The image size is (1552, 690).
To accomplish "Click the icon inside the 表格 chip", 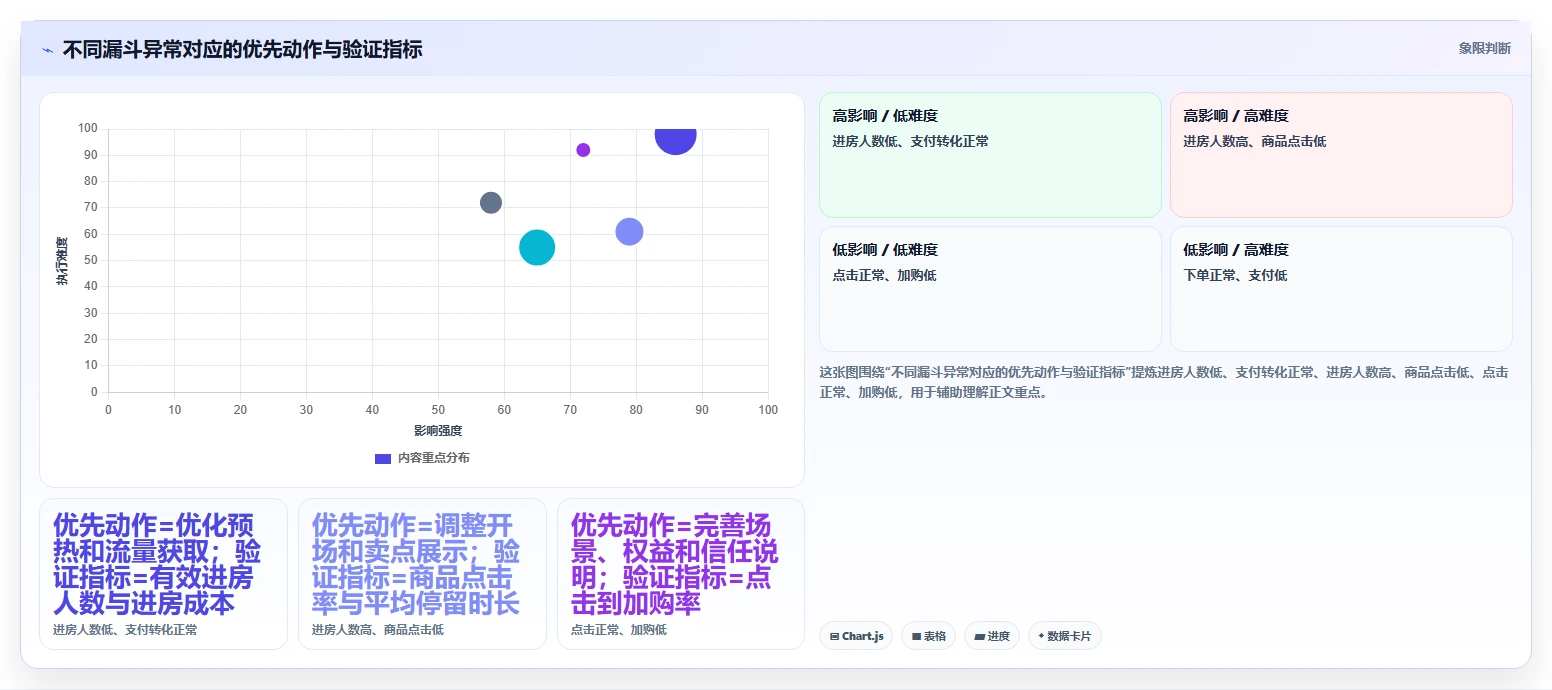I will (916, 636).
